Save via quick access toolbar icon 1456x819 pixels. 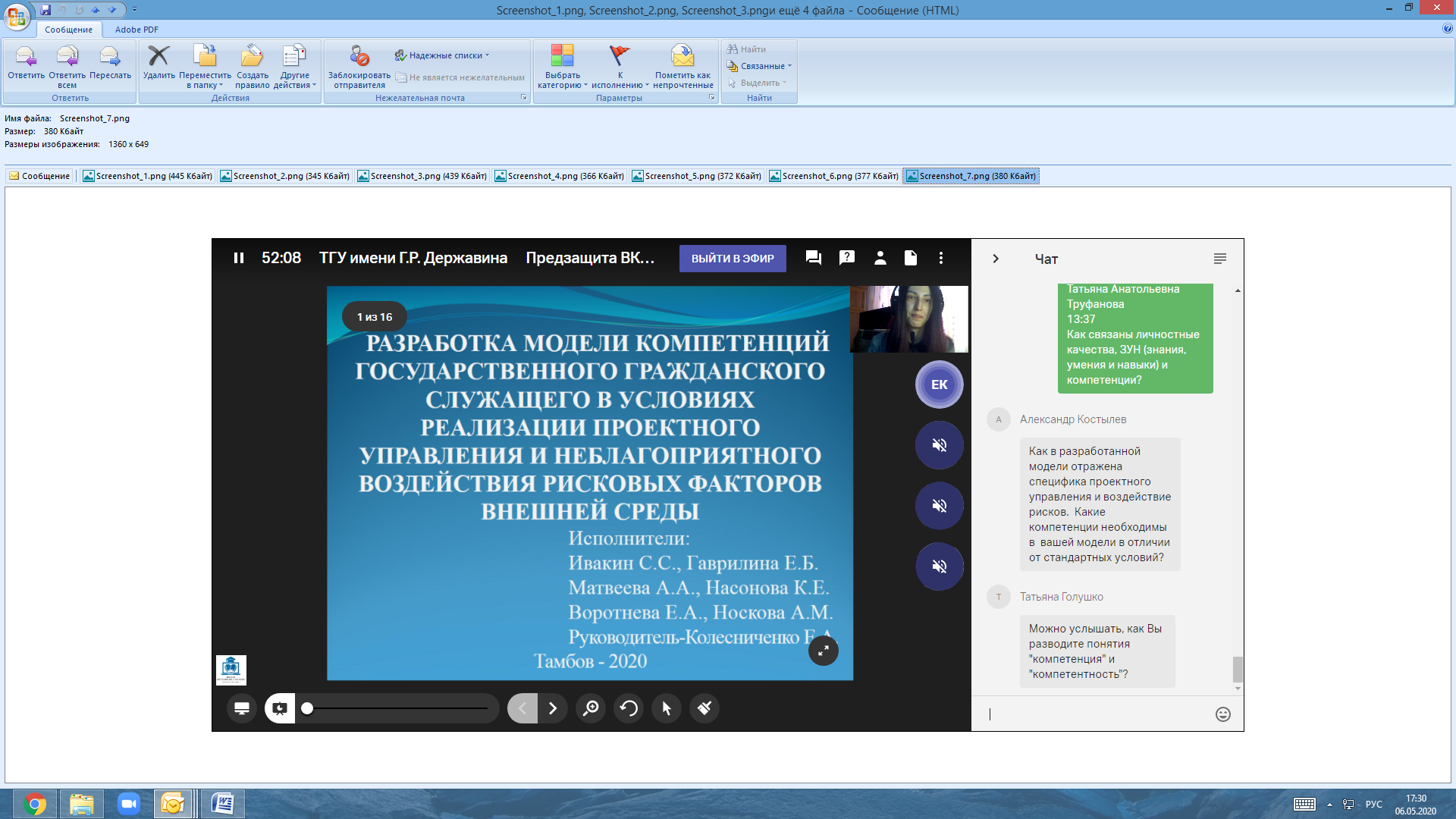[45, 10]
